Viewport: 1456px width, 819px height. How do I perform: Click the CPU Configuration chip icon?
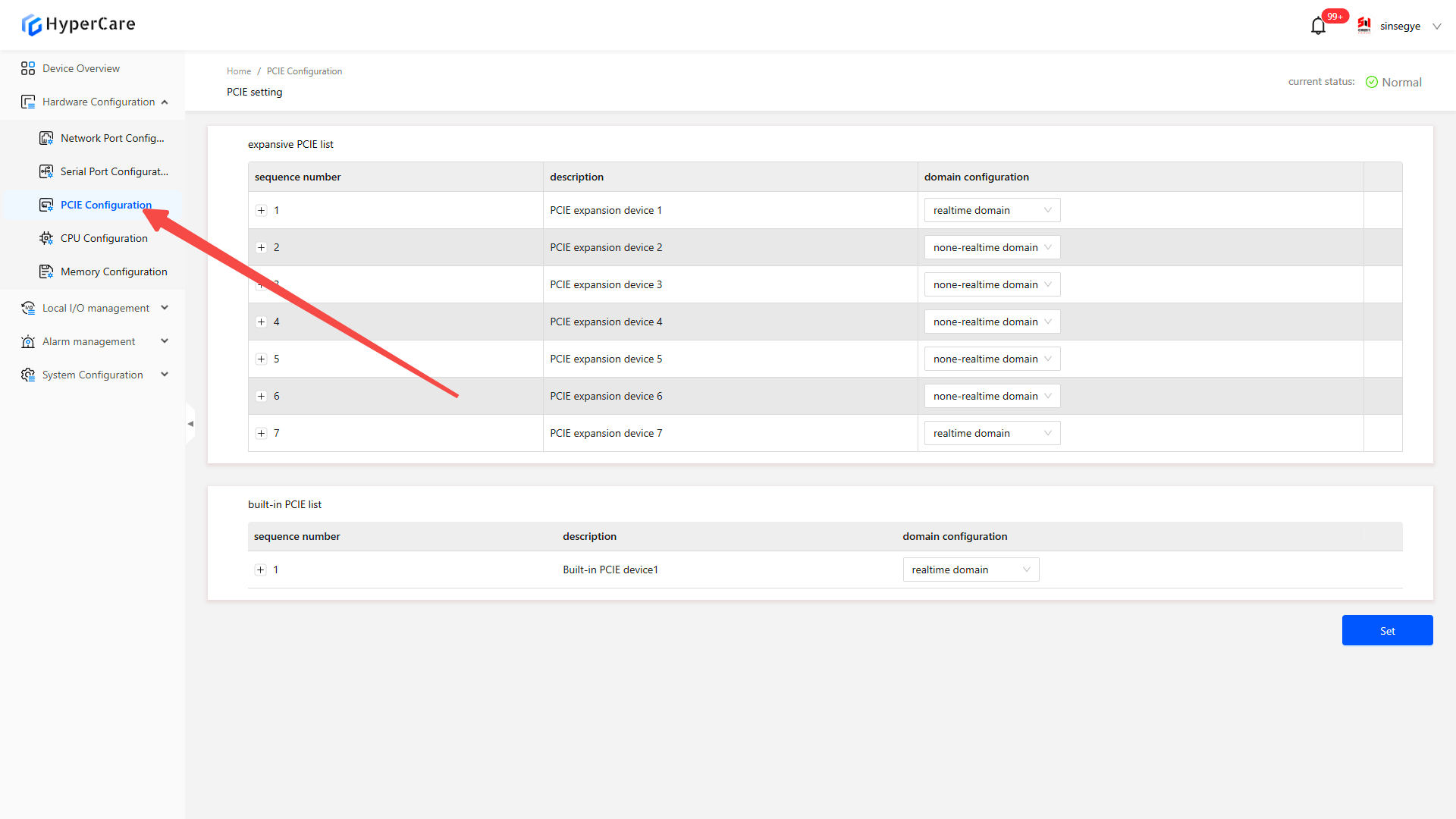pos(46,238)
